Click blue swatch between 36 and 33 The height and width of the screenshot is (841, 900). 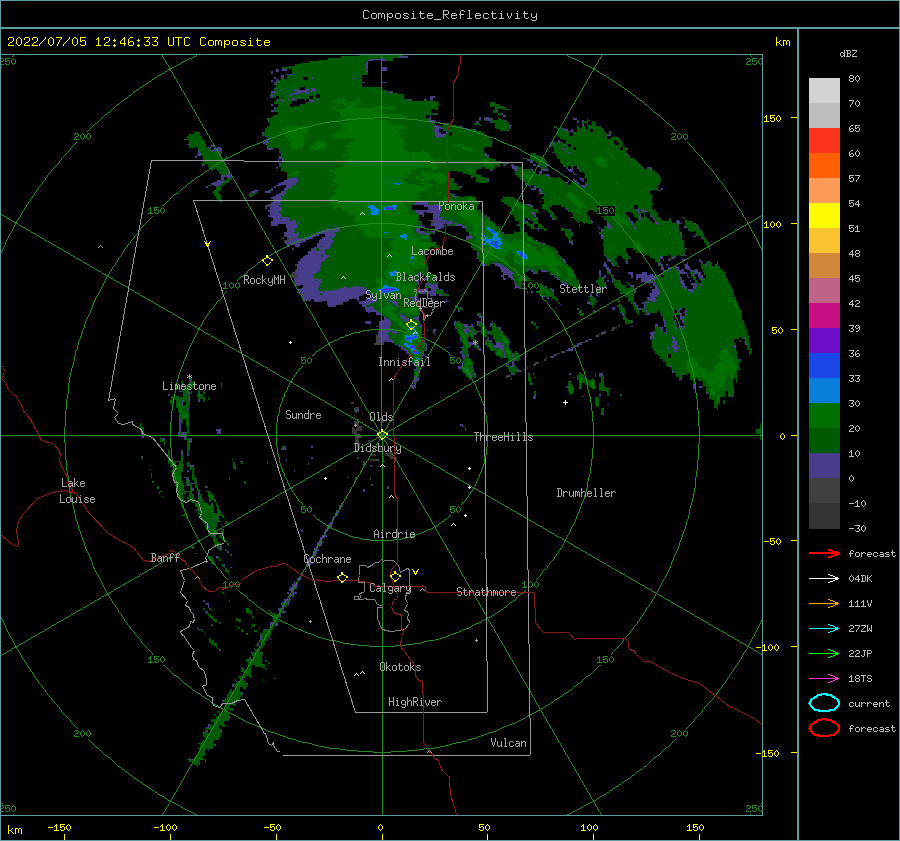tap(824, 366)
